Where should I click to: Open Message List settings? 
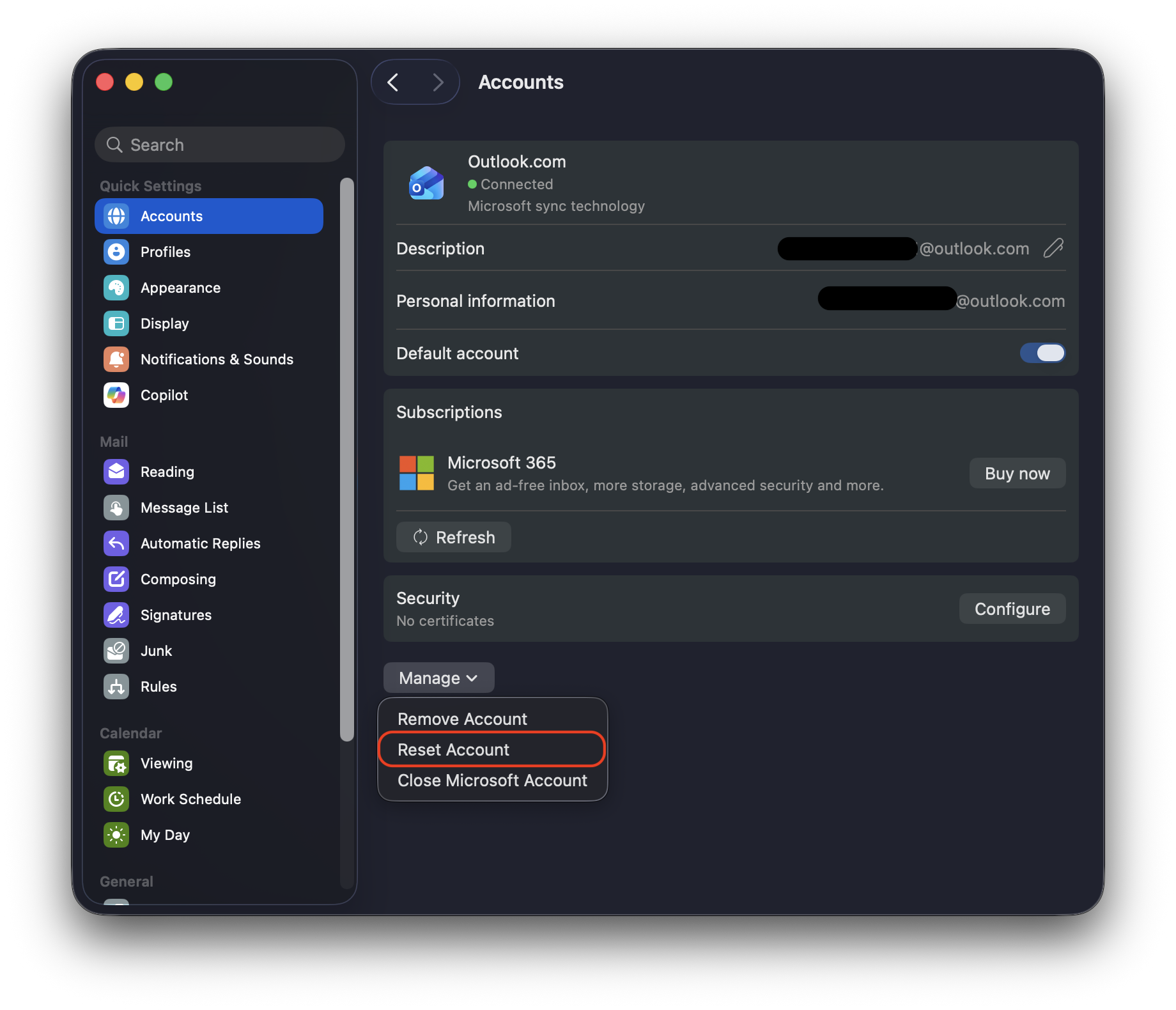[x=209, y=508]
